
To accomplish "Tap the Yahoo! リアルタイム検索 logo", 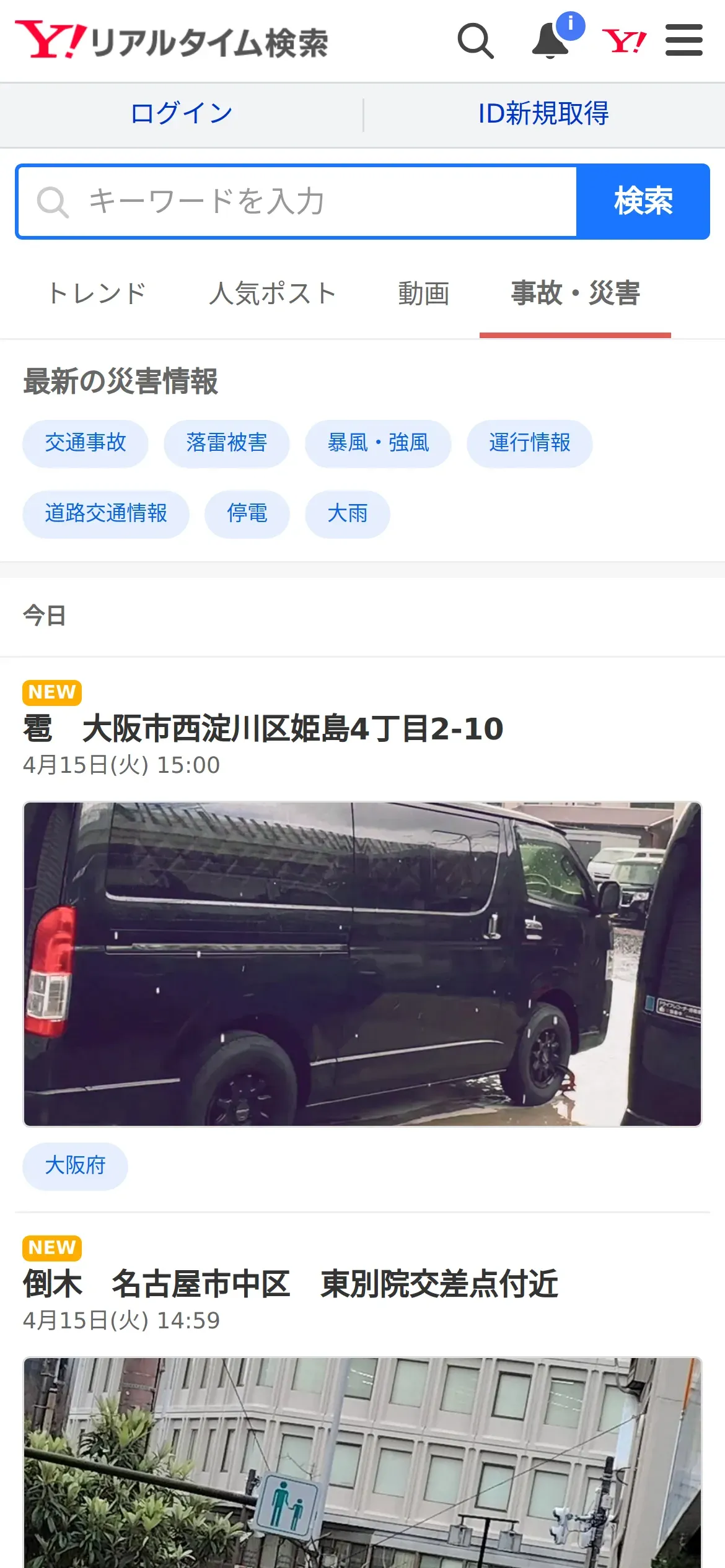I will (172, 40).
